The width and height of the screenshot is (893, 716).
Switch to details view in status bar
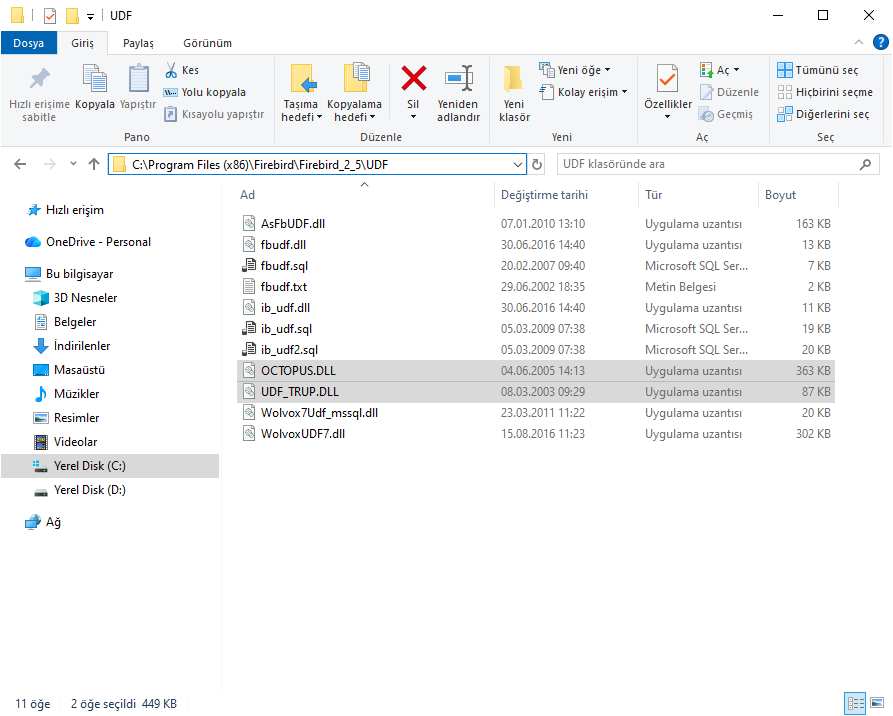click(x=855, y=703)
